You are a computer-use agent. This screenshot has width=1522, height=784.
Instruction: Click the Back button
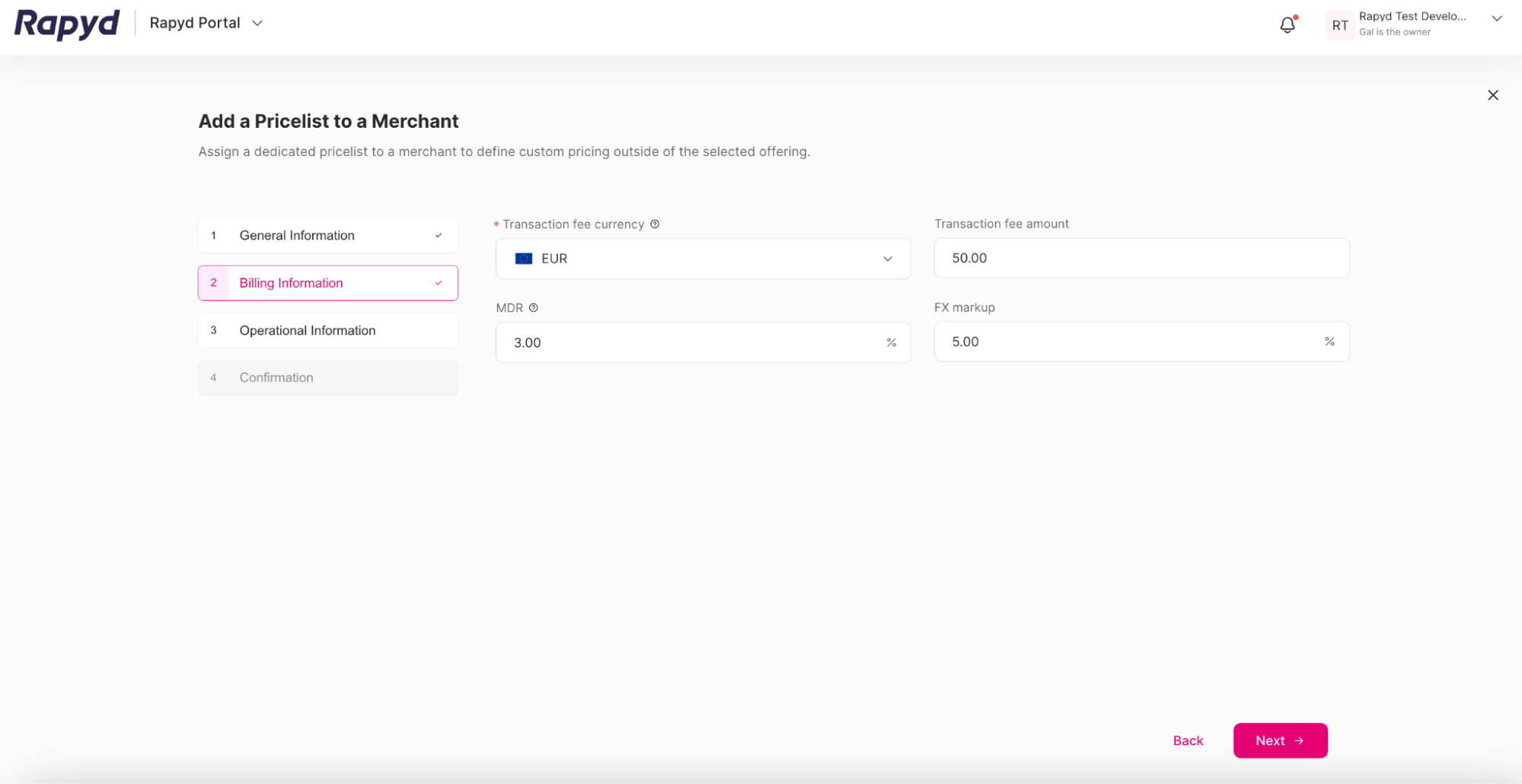pos(1188,741)
